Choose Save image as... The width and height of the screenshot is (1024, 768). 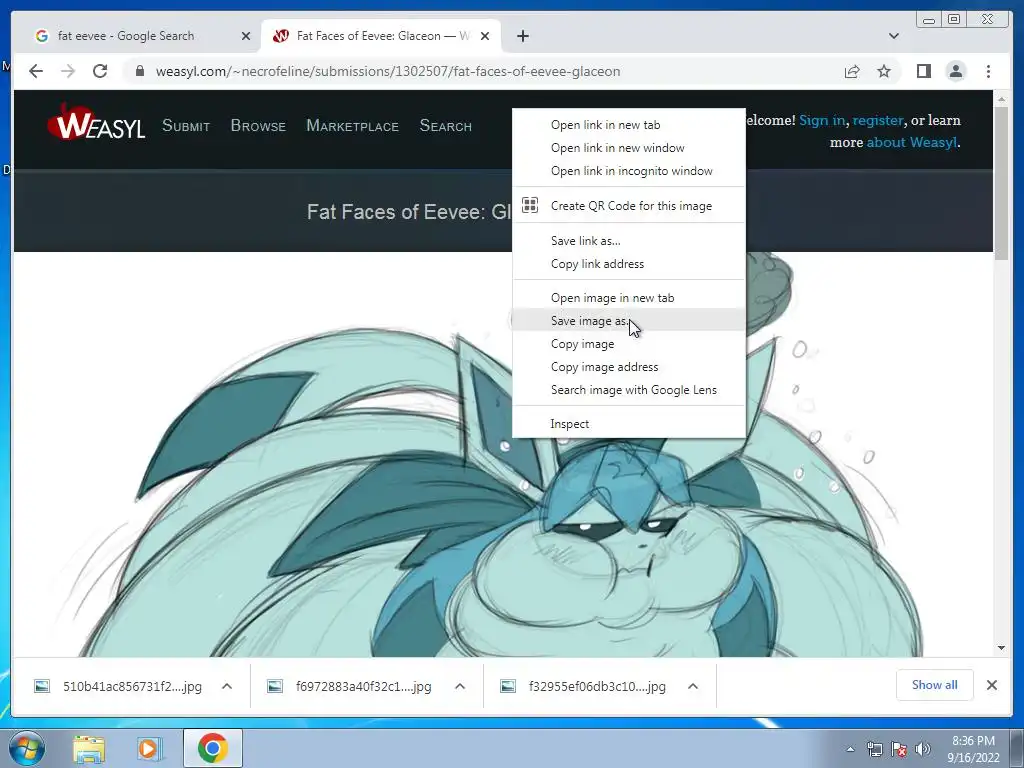pyautogui.click(x=628, y=321)
